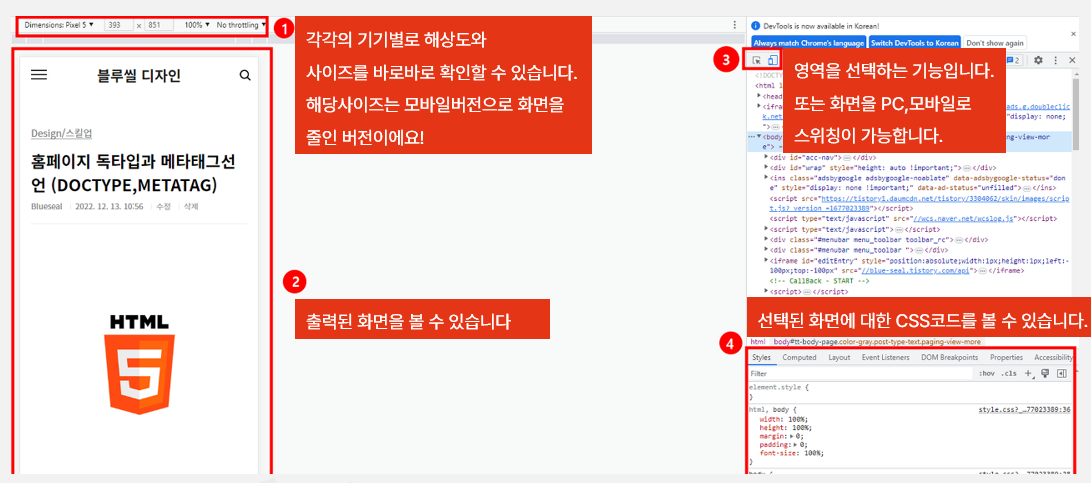Click the font-size: 100% declaration

click(x=791, y=452)
